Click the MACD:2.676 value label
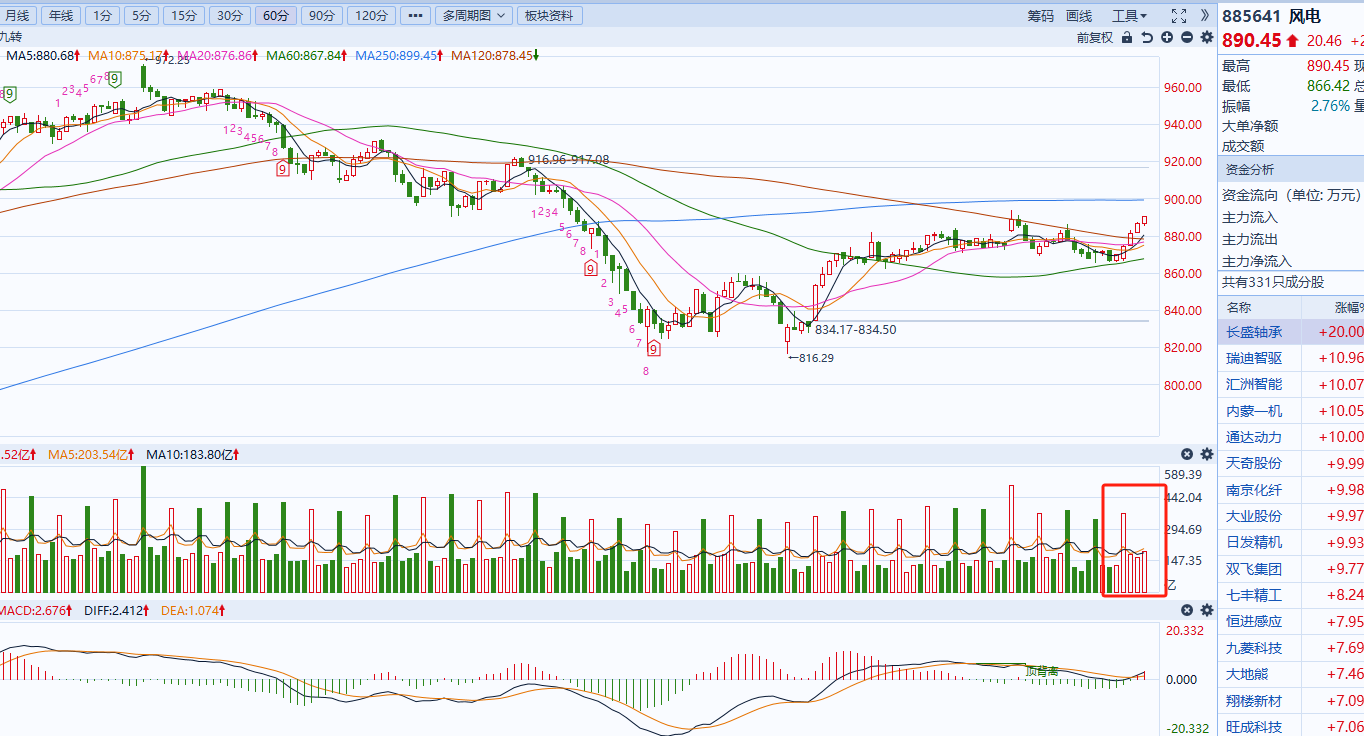Screen dimensions: 1364x736 point(35,610)
